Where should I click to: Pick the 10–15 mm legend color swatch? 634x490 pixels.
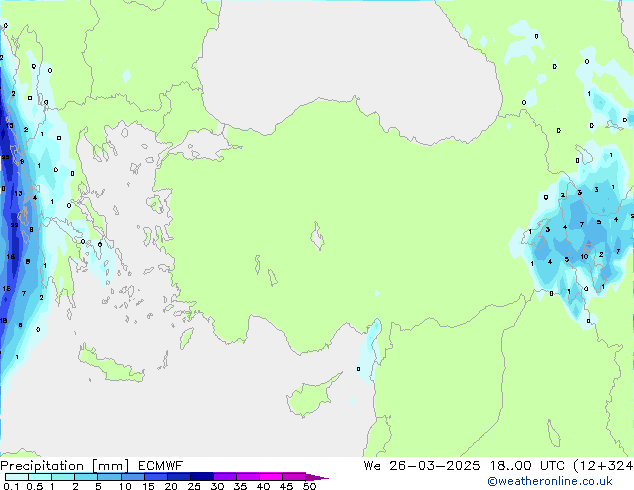(133, 477)
